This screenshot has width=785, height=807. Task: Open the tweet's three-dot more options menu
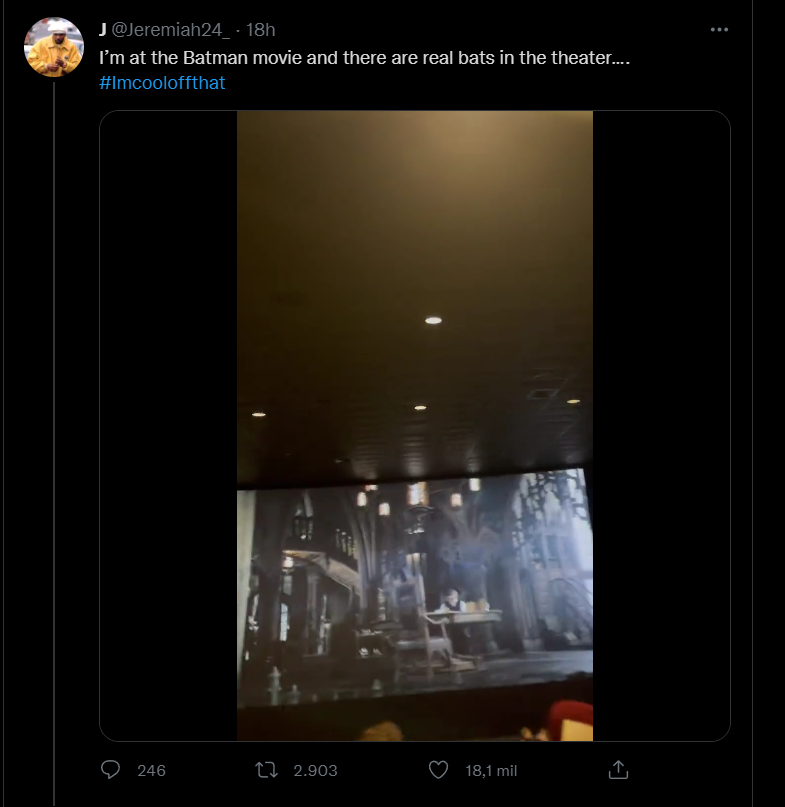pos(719,30)
